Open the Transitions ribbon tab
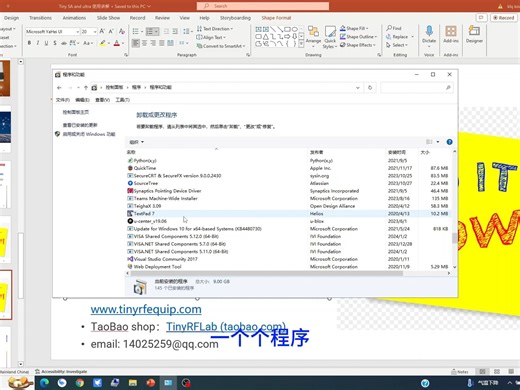 [x=40, y=18]
